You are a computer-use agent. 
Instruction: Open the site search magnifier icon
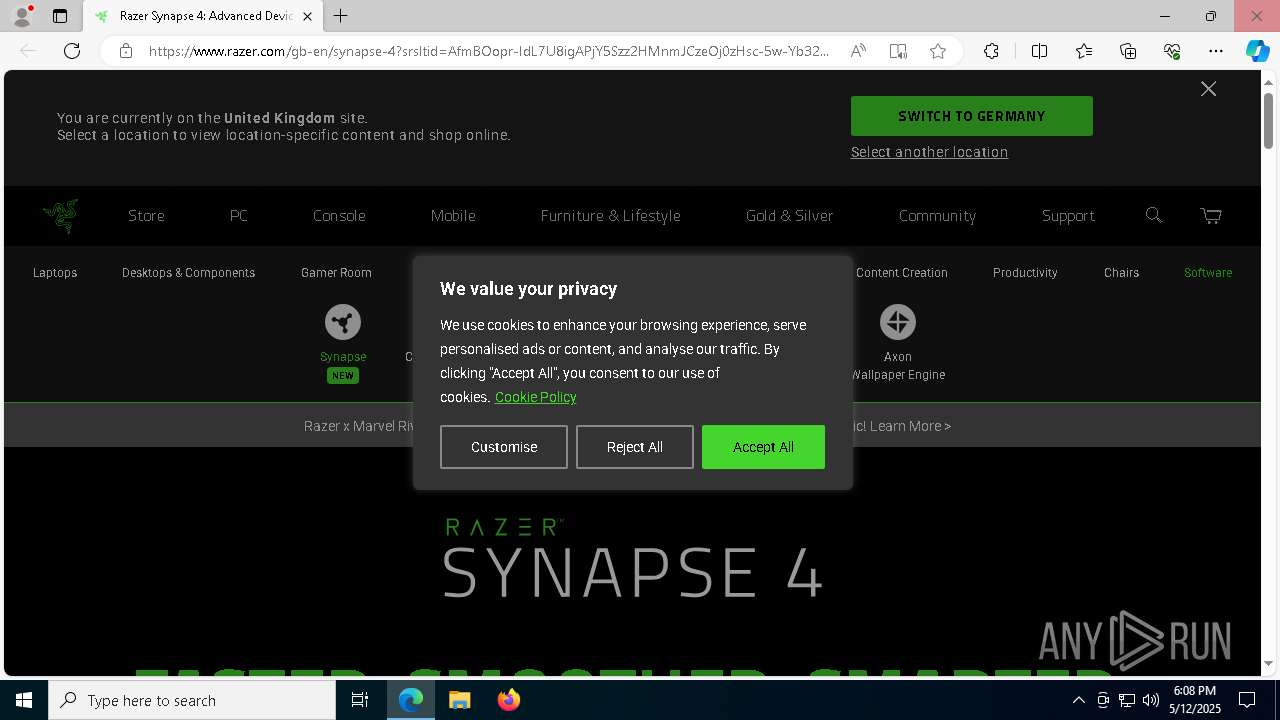click(1154, 215)
